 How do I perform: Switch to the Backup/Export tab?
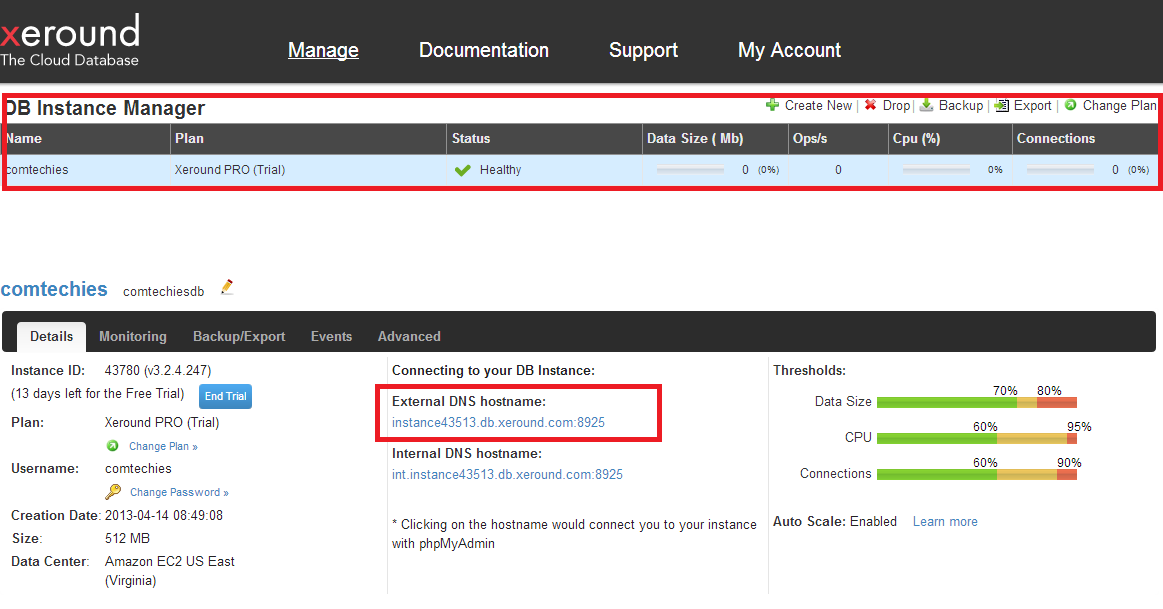pos(239,336)
